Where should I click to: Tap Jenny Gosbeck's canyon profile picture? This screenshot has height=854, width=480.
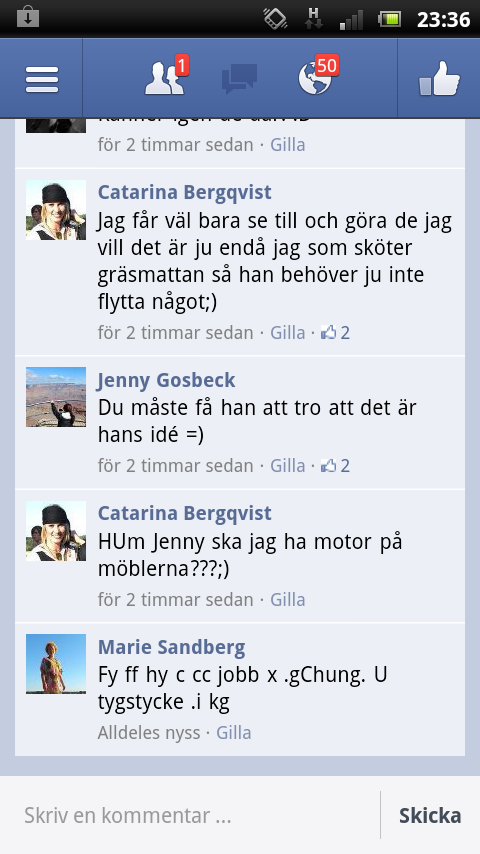pos(56,397)
